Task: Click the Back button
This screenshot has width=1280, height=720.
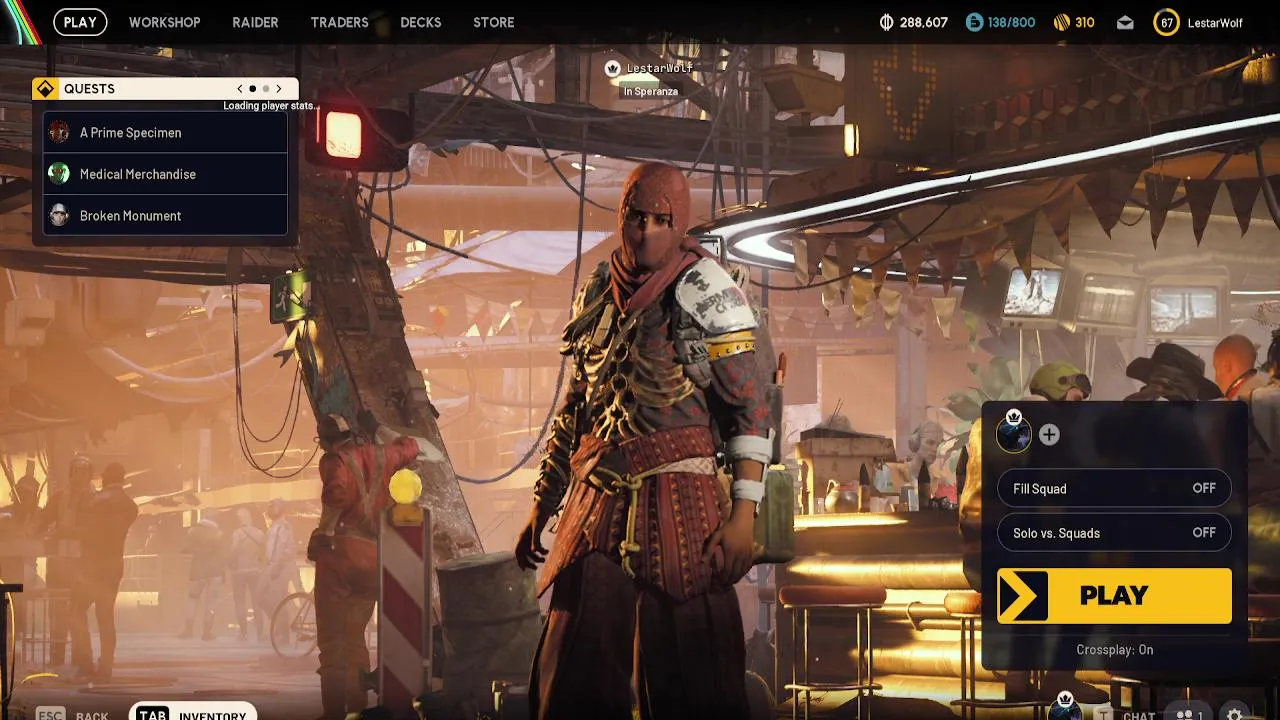Action: [x=73, y=714]
